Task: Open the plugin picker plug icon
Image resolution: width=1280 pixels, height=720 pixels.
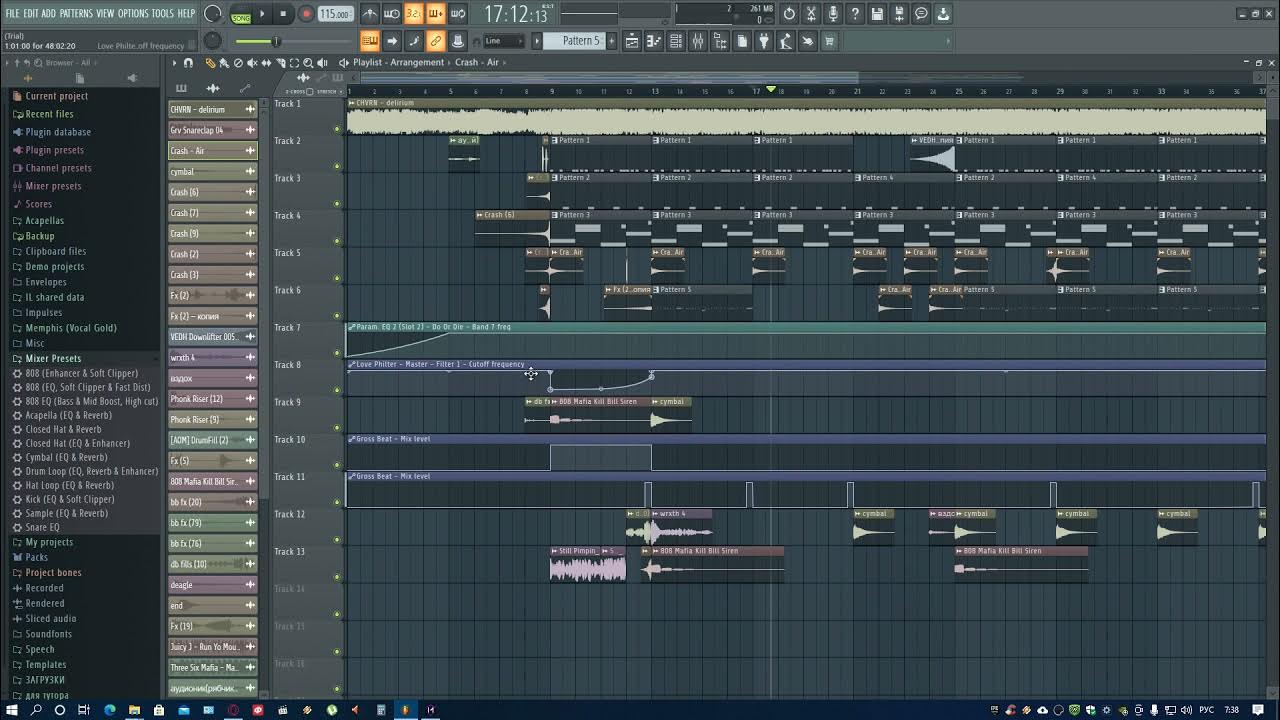Action: click(x=763, y=41)
